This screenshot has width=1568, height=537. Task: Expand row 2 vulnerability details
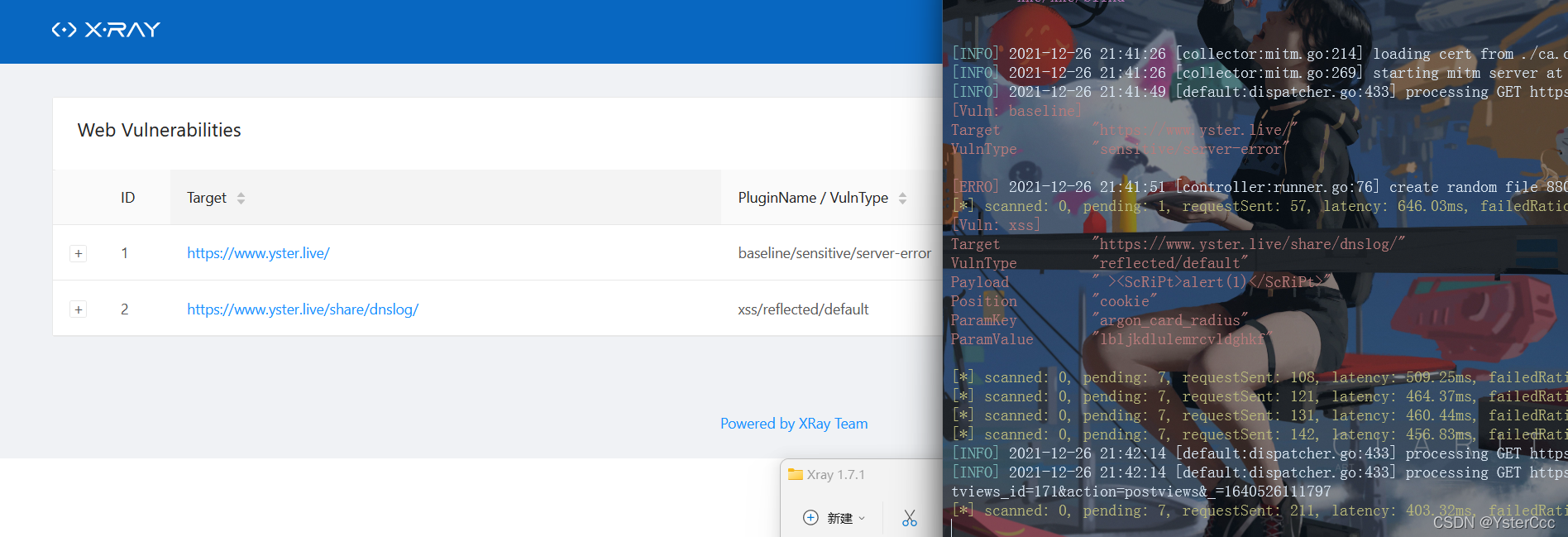click(79, 309)
